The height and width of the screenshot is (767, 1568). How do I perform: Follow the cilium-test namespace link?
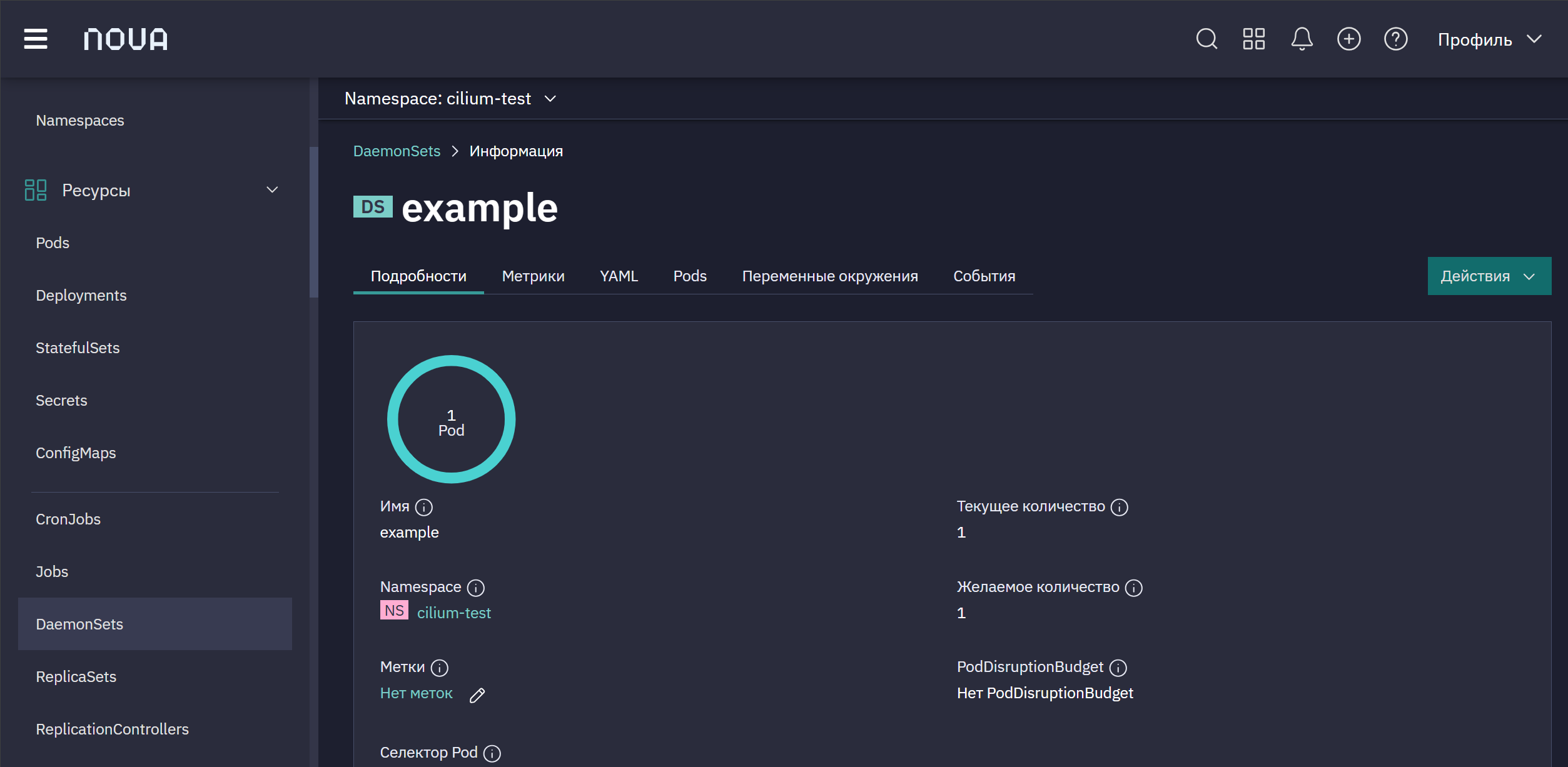pos(453,613)
